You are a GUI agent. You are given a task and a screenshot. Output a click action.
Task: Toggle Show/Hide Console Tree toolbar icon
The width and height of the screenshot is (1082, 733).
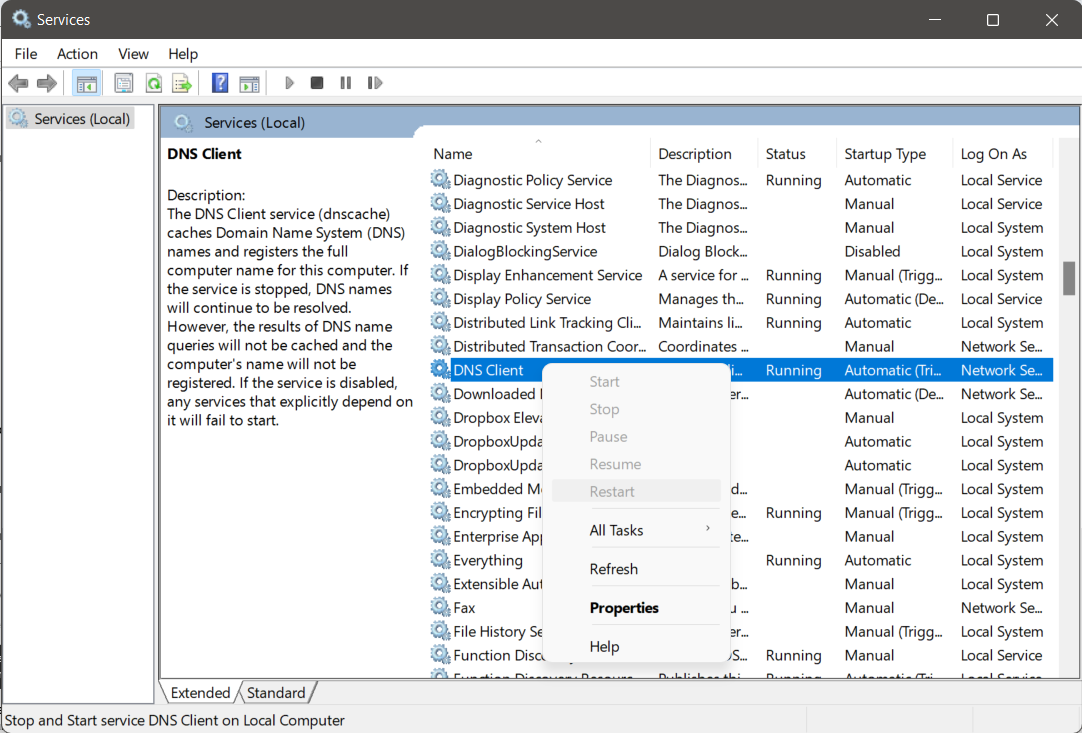click(x=87, y=84)
